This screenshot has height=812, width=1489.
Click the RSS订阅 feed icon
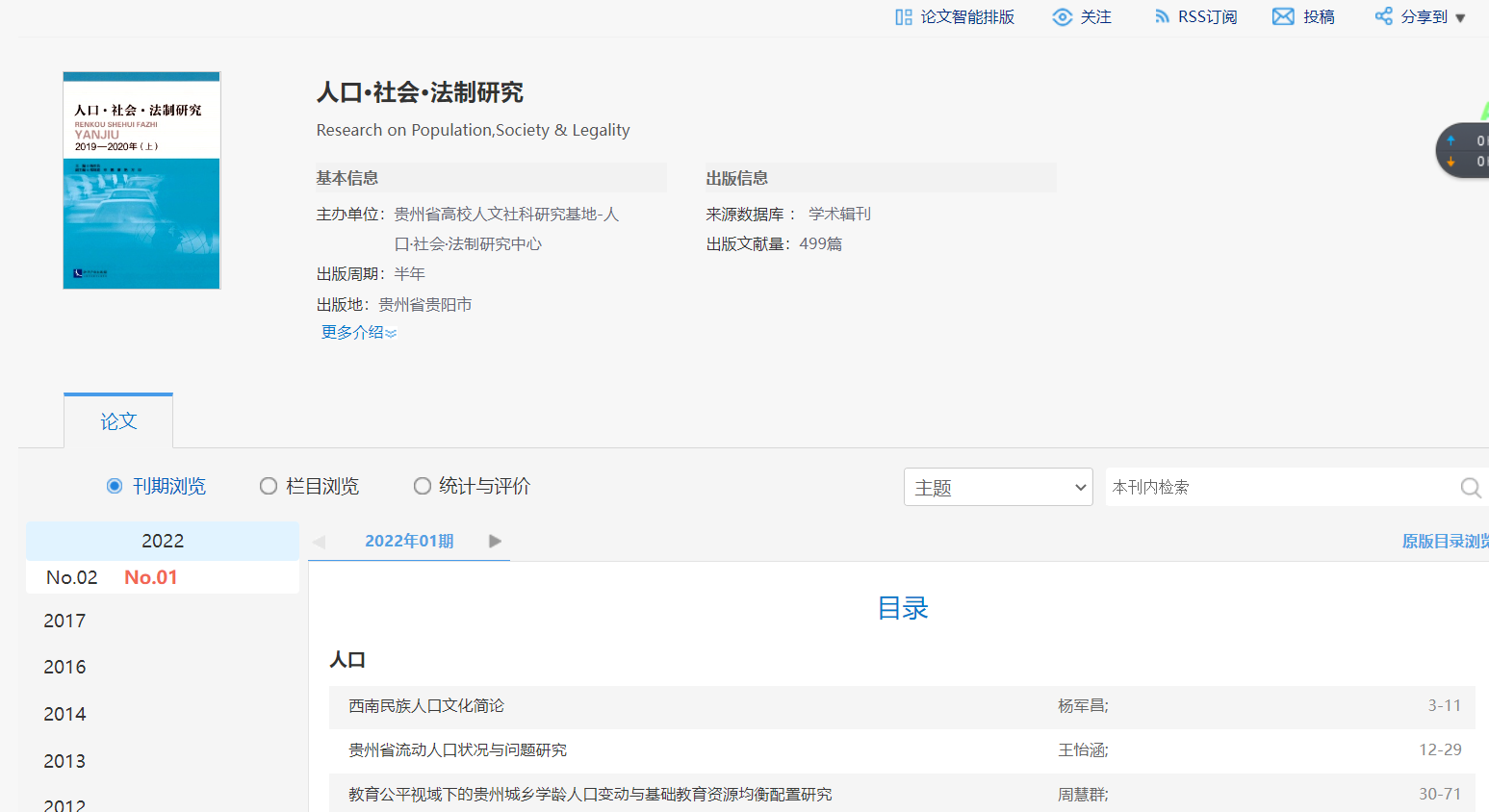(1162, 17)
